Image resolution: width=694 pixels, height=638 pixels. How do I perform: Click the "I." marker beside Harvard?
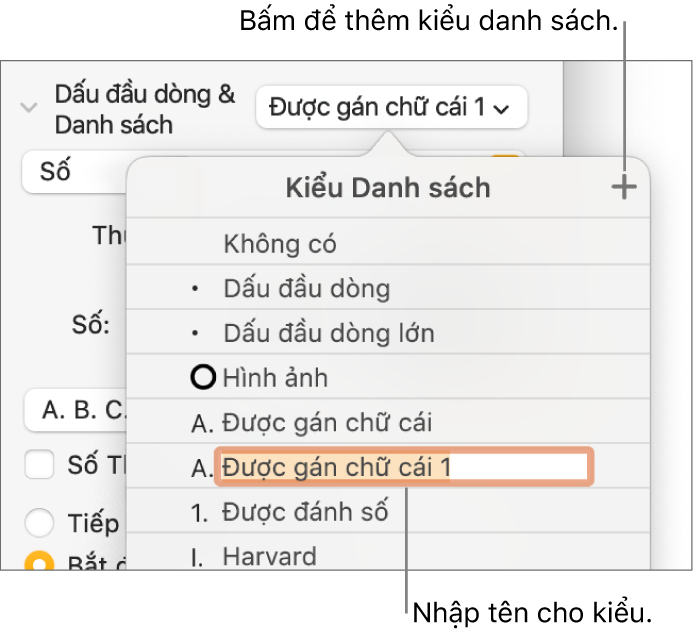tap(199, 556)
